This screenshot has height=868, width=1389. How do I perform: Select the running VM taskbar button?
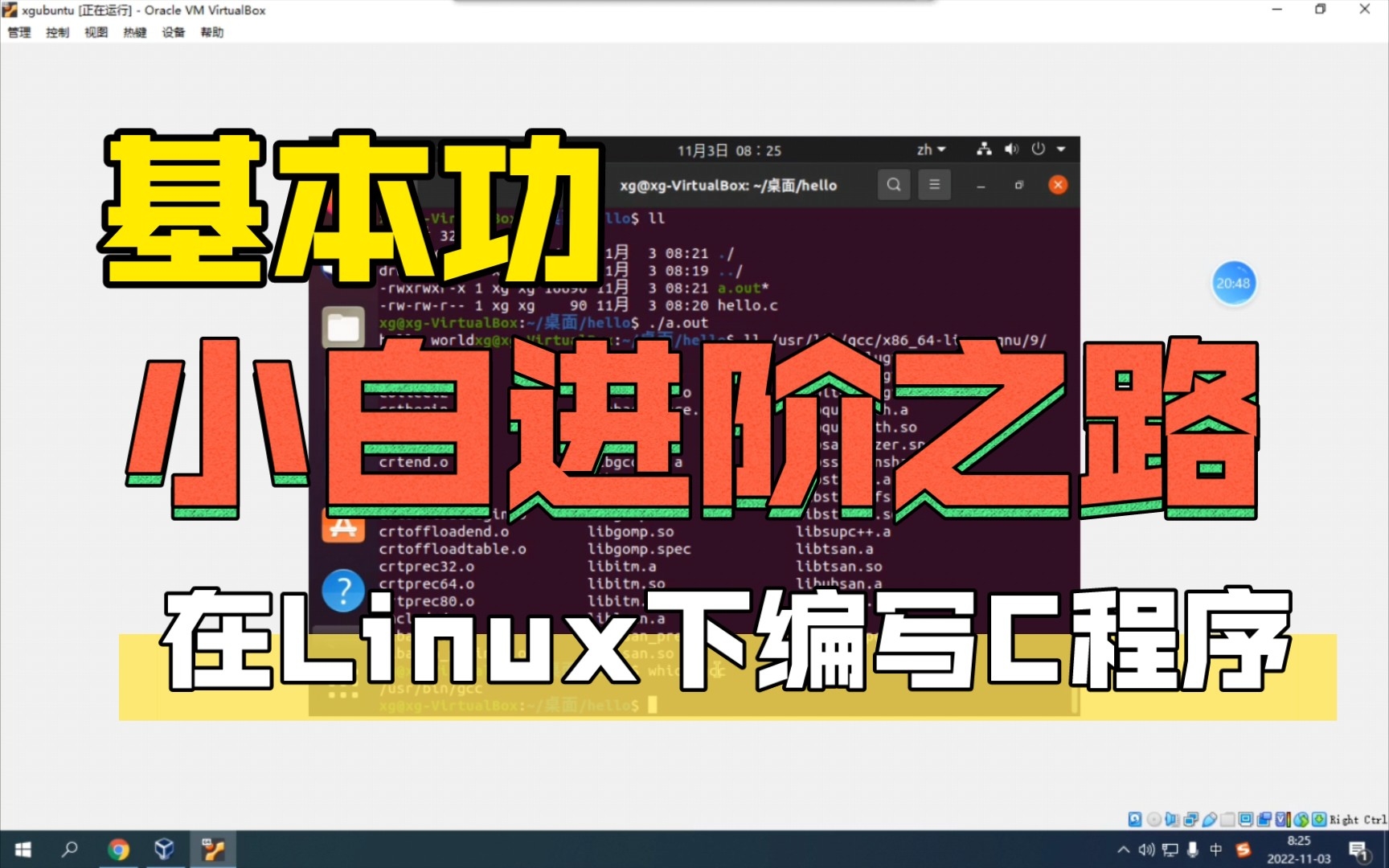pos(213,850)
